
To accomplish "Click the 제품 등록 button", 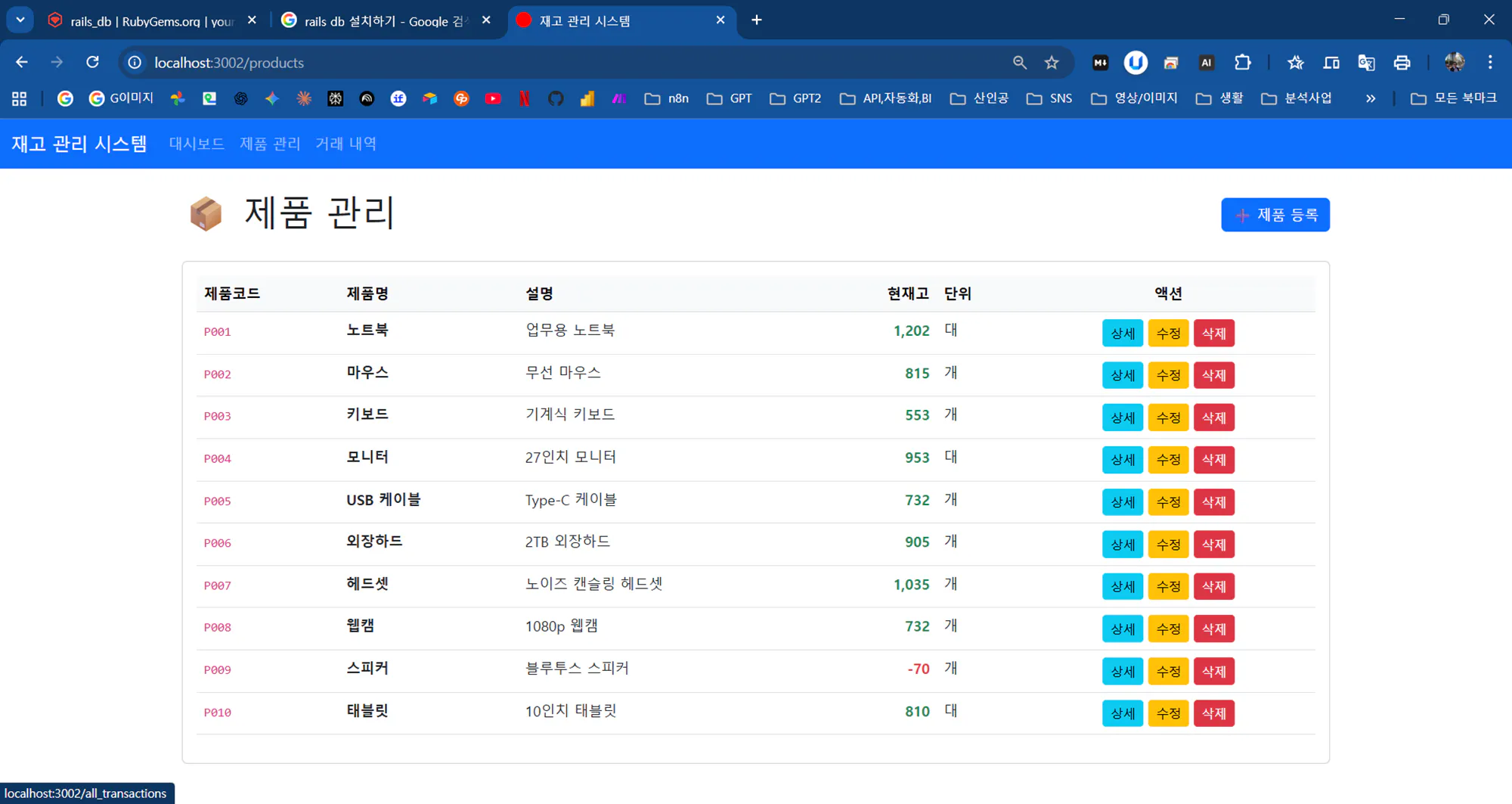I will [x=1275, y=215].
